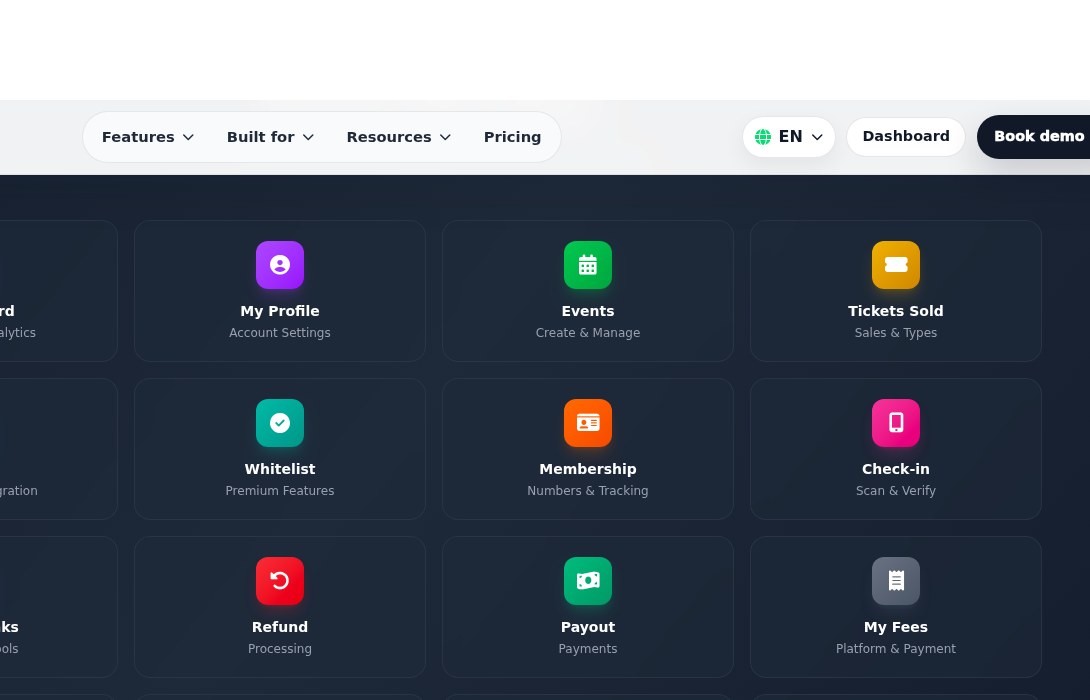Open the EN language chevron
Viewport: 1090px width, 700px height.
817,137
